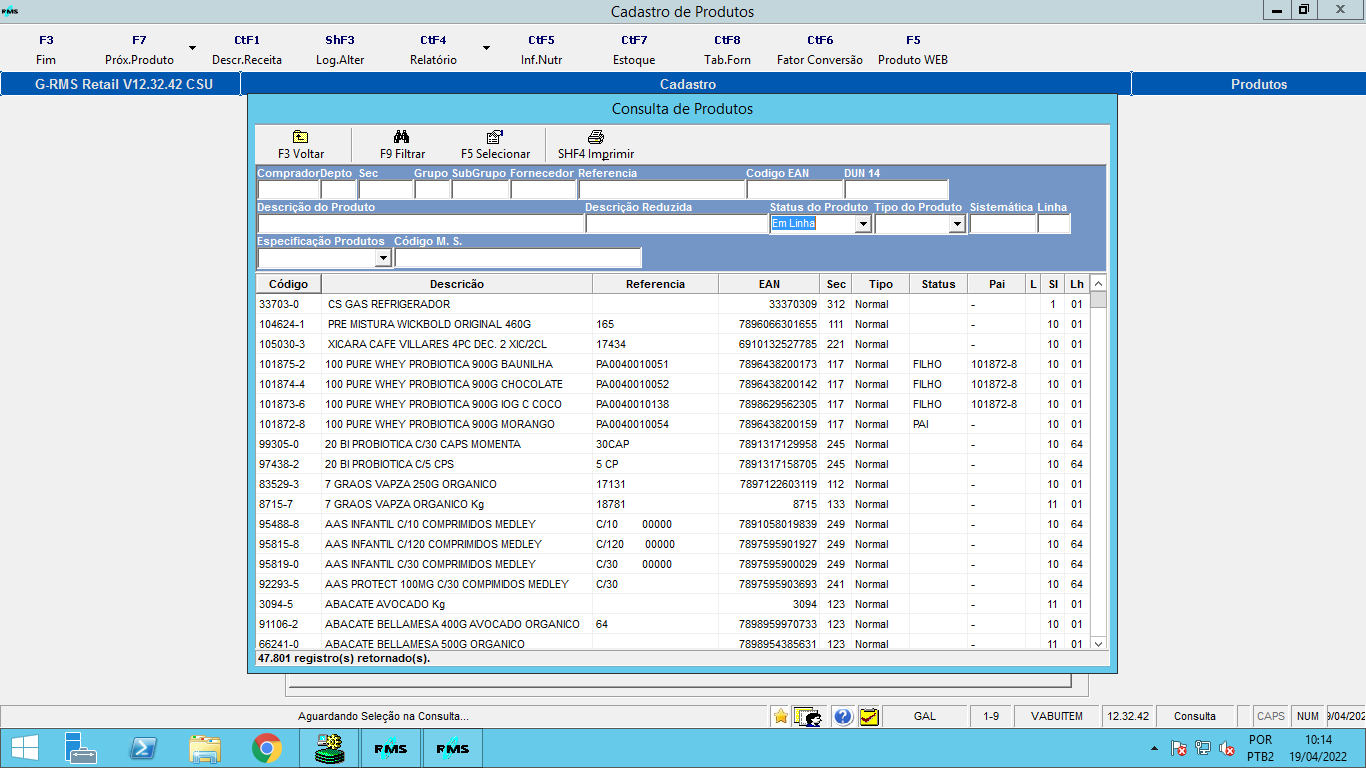Viewport: 1366px width, 768px height.
Task: Click CtF7 Estoque menu item
Action: click(634, 50)
